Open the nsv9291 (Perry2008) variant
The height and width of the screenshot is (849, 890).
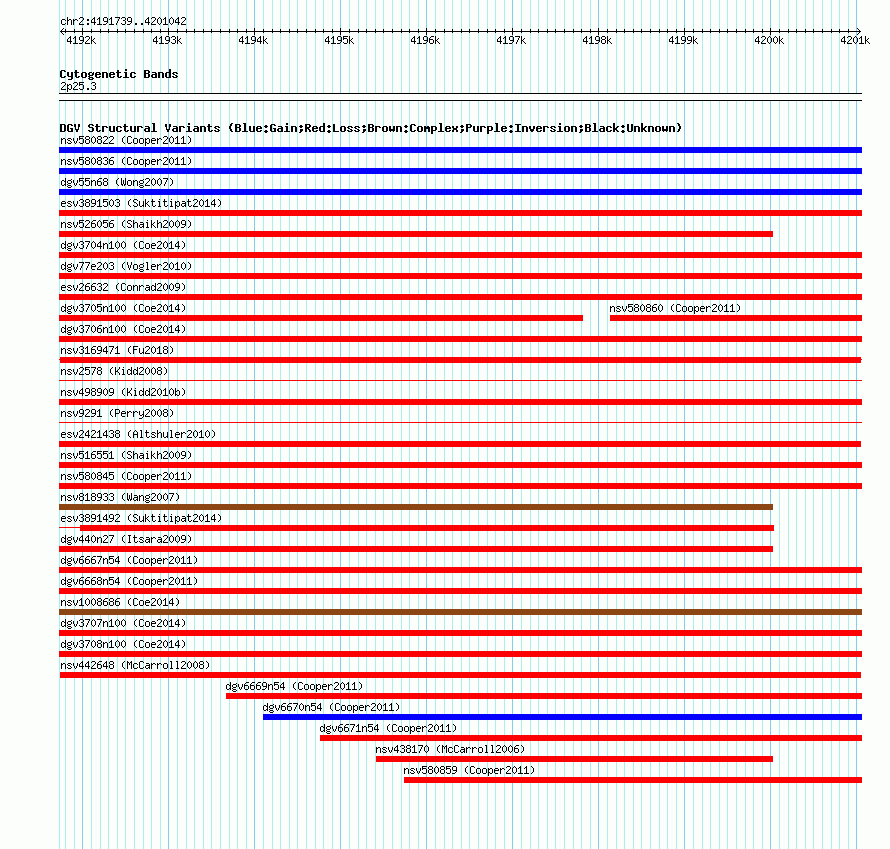click(117, 413)
